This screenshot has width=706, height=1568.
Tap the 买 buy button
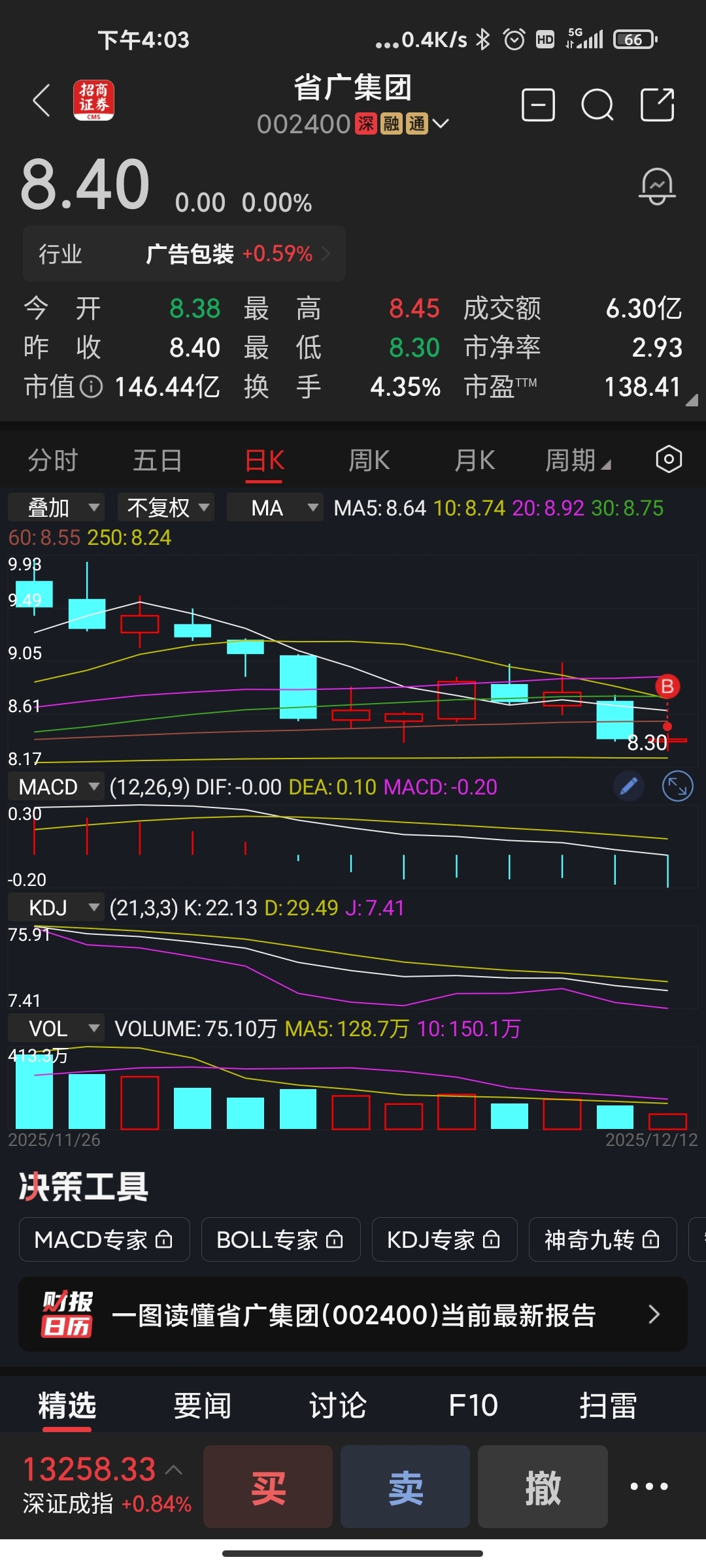(x=268, y=1486)
